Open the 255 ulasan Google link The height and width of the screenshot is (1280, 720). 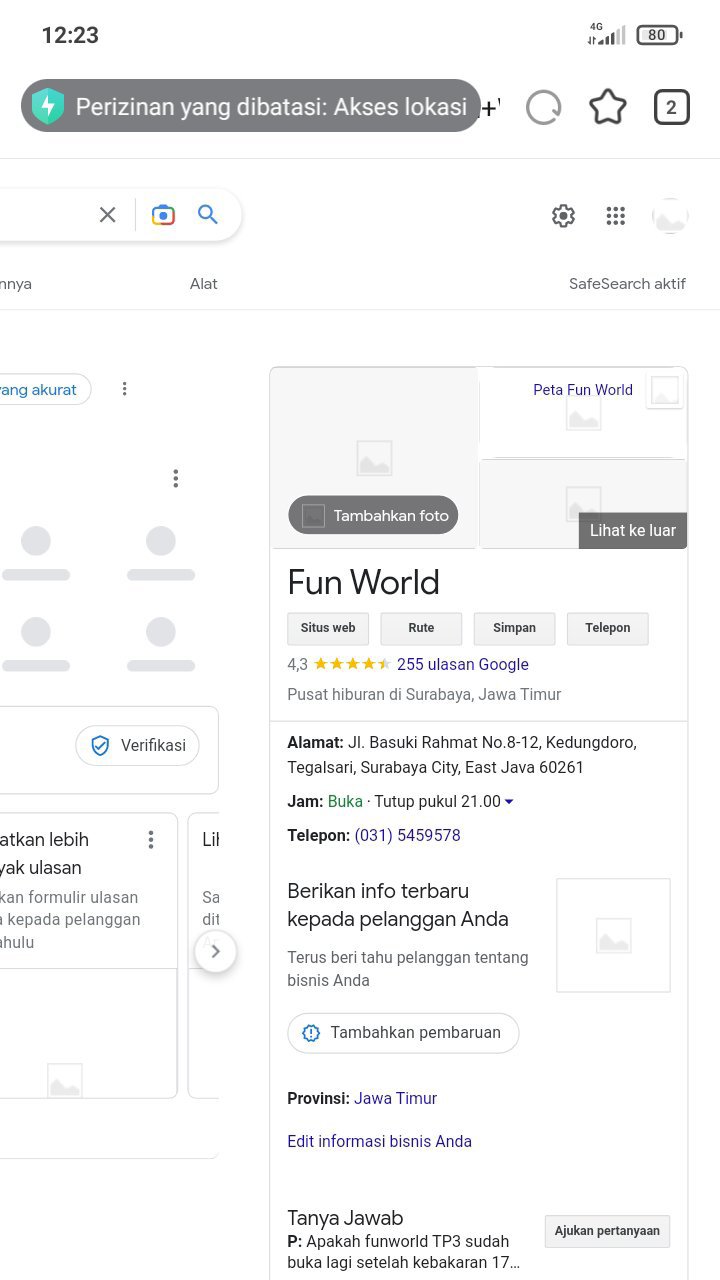pos(463,664)
